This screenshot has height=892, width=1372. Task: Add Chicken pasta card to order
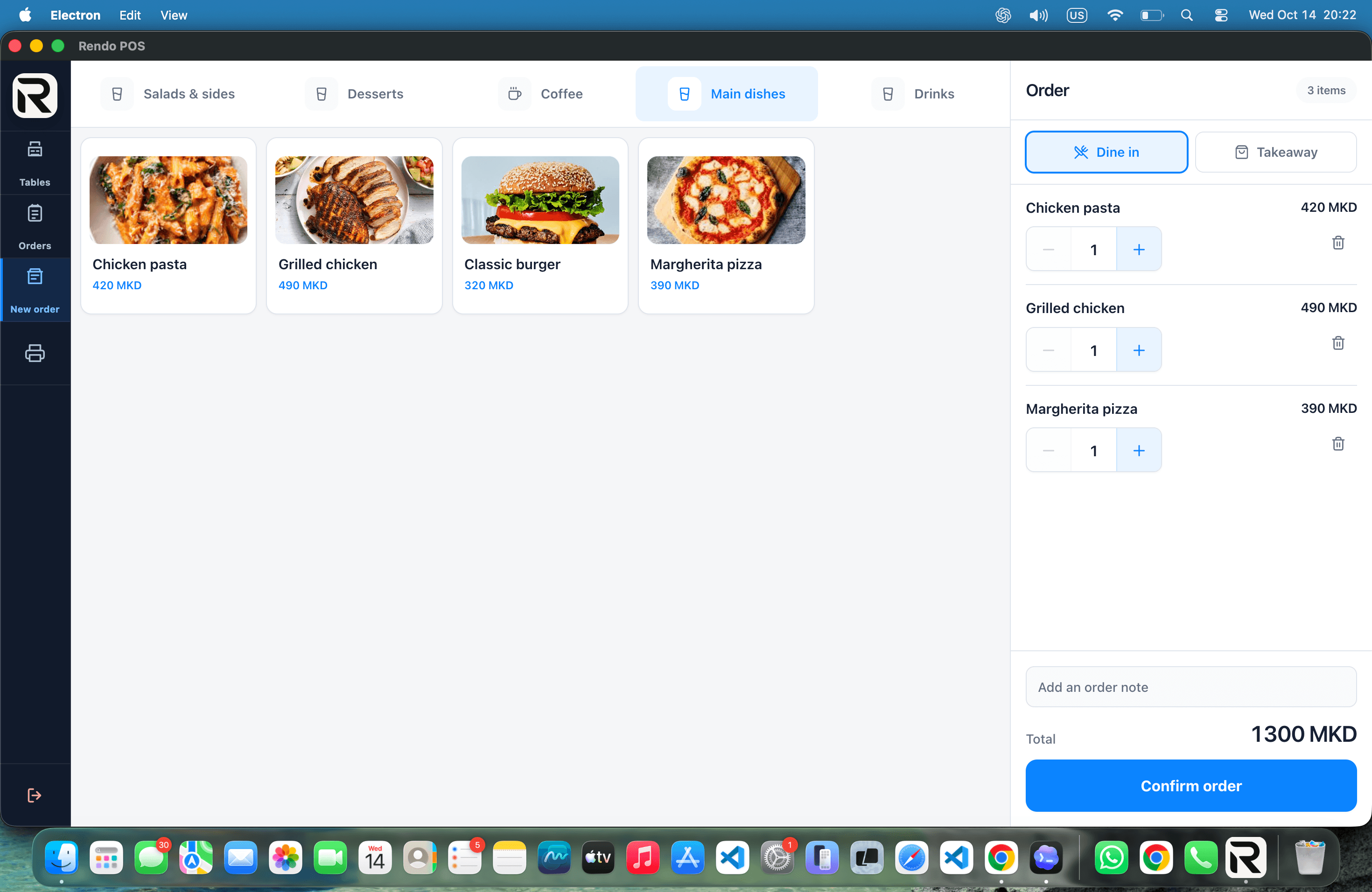point(168,225)
